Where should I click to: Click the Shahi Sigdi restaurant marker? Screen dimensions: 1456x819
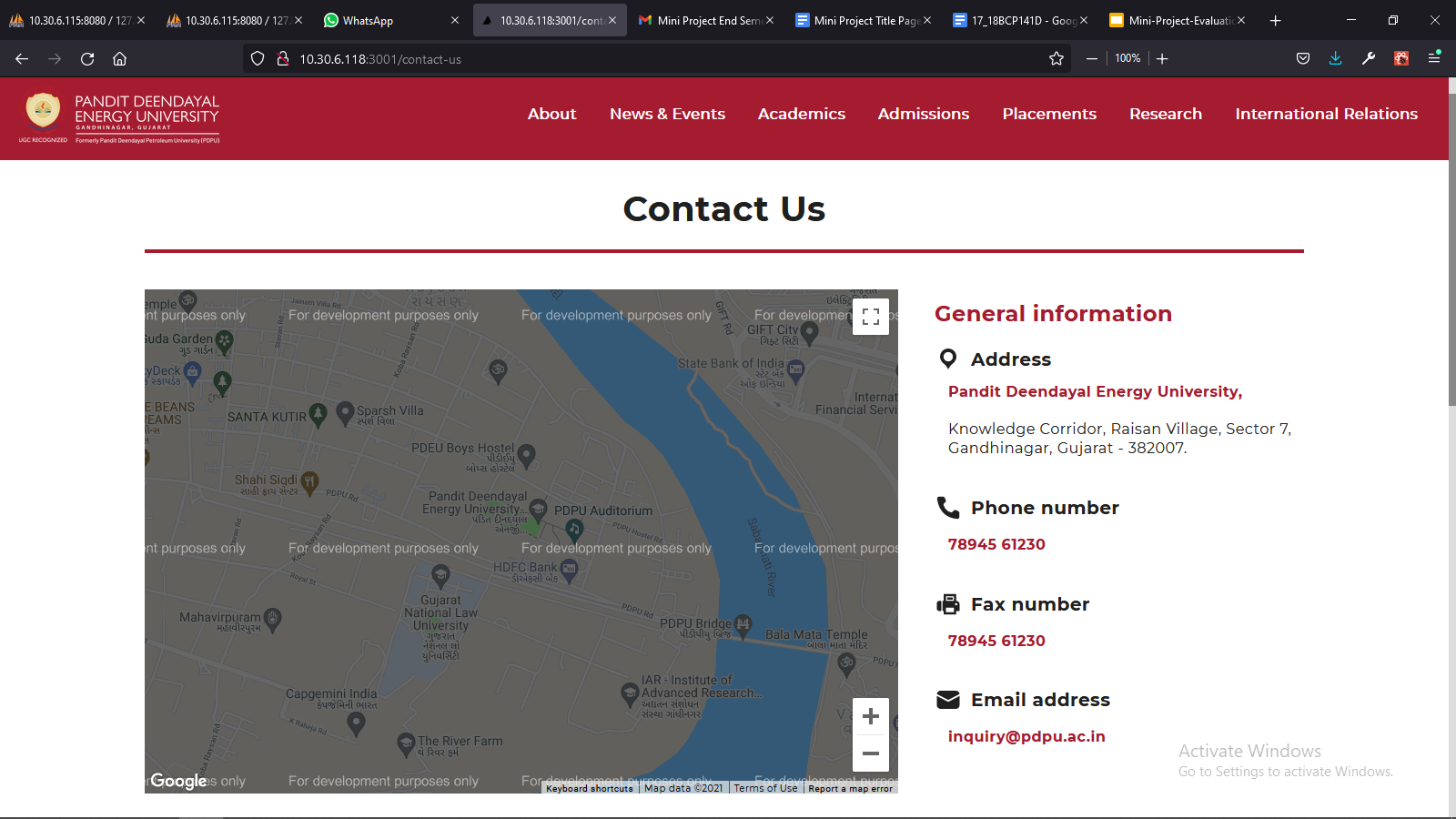pyautogui.click(x=309, y=482)
